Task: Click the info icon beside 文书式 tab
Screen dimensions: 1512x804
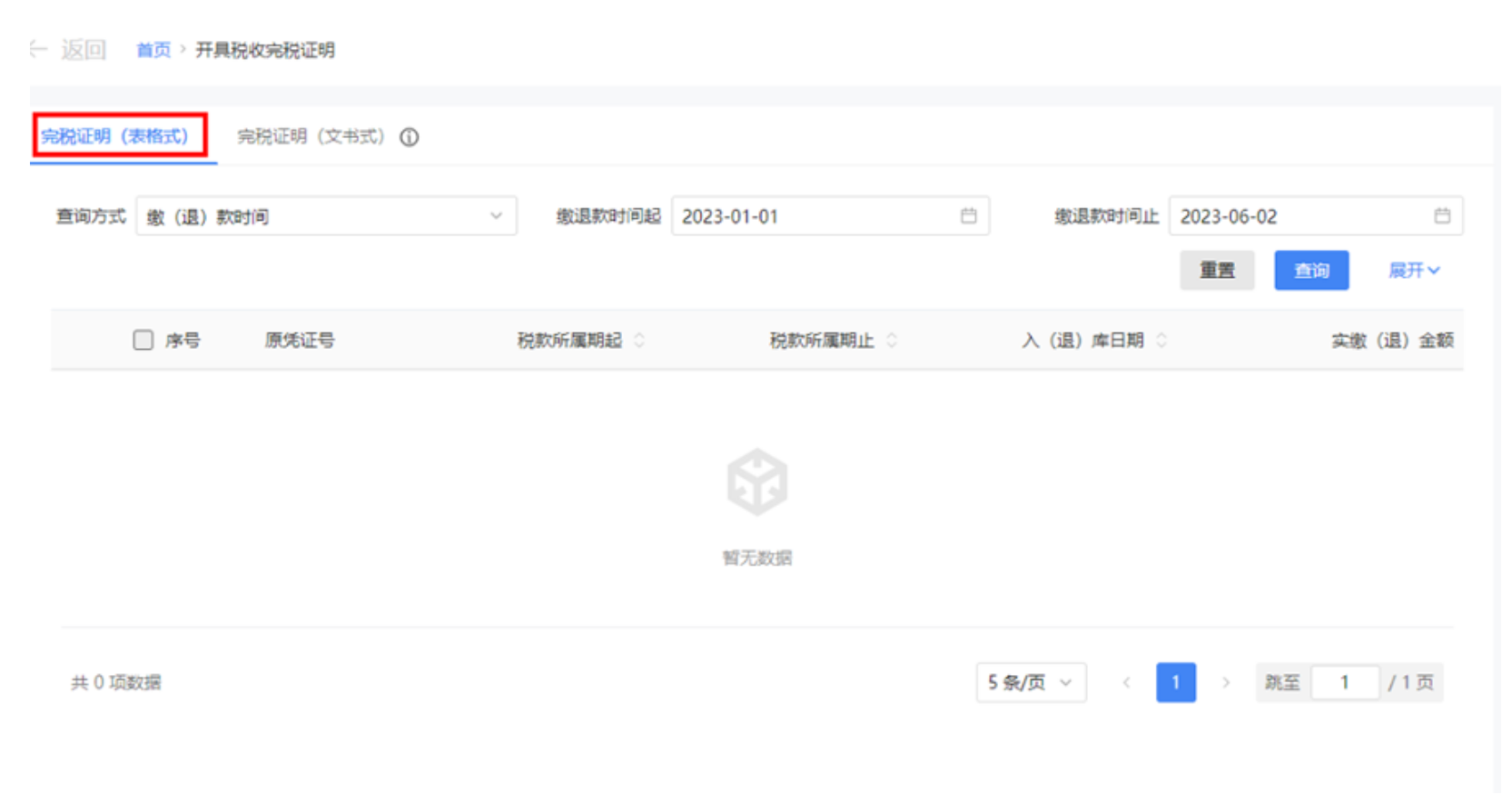Action: coord(410,137)
